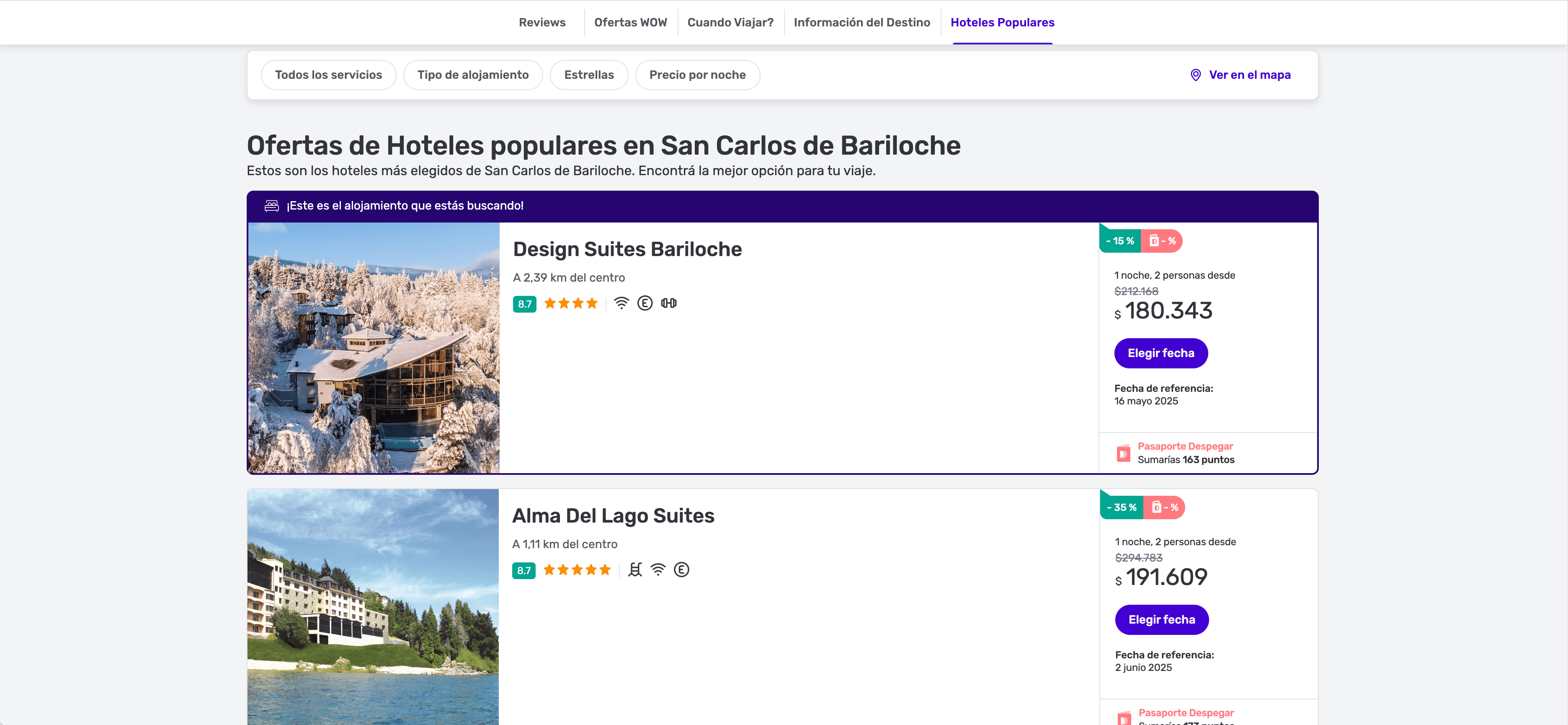Click Alma Del Lago price $191.609
The height and width of the screenshot is (725, 1568).
[1161, 577]
